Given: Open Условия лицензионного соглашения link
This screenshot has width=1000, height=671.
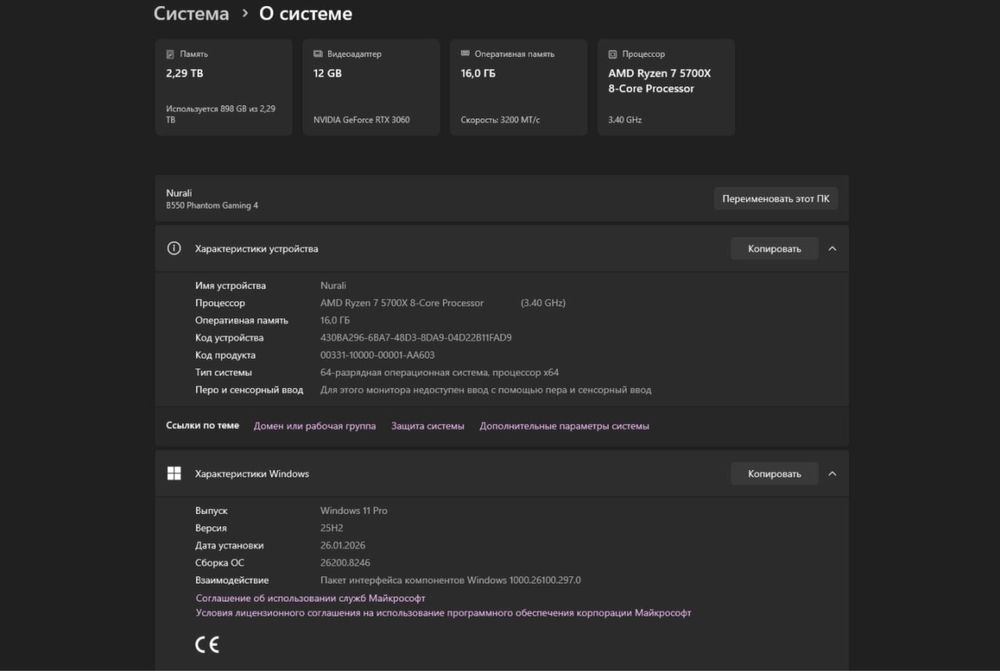Looking at the screenshot, I should coord(443,613).
